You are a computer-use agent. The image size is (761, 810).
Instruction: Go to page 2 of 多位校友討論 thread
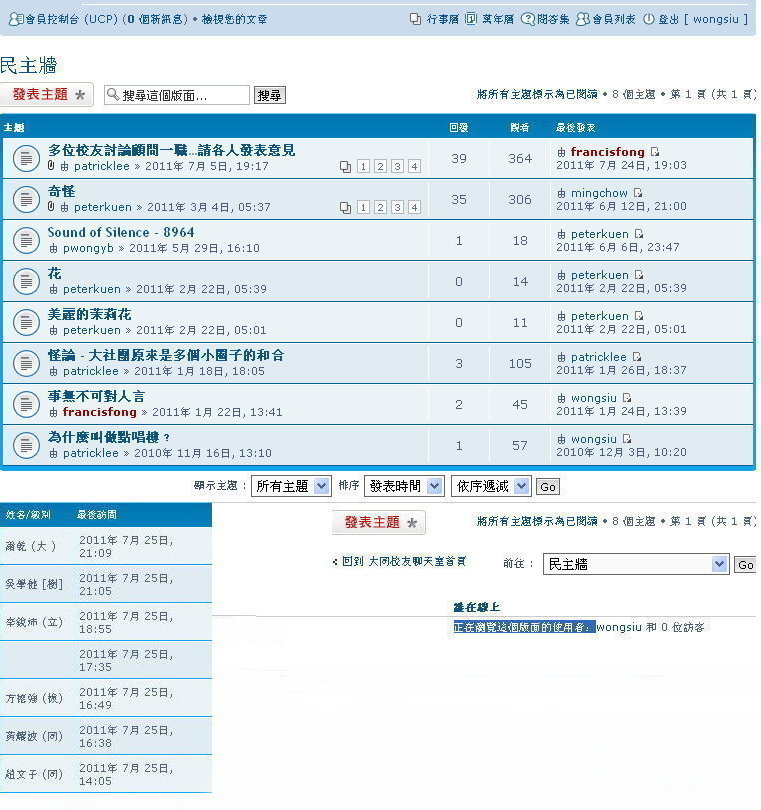380,167
